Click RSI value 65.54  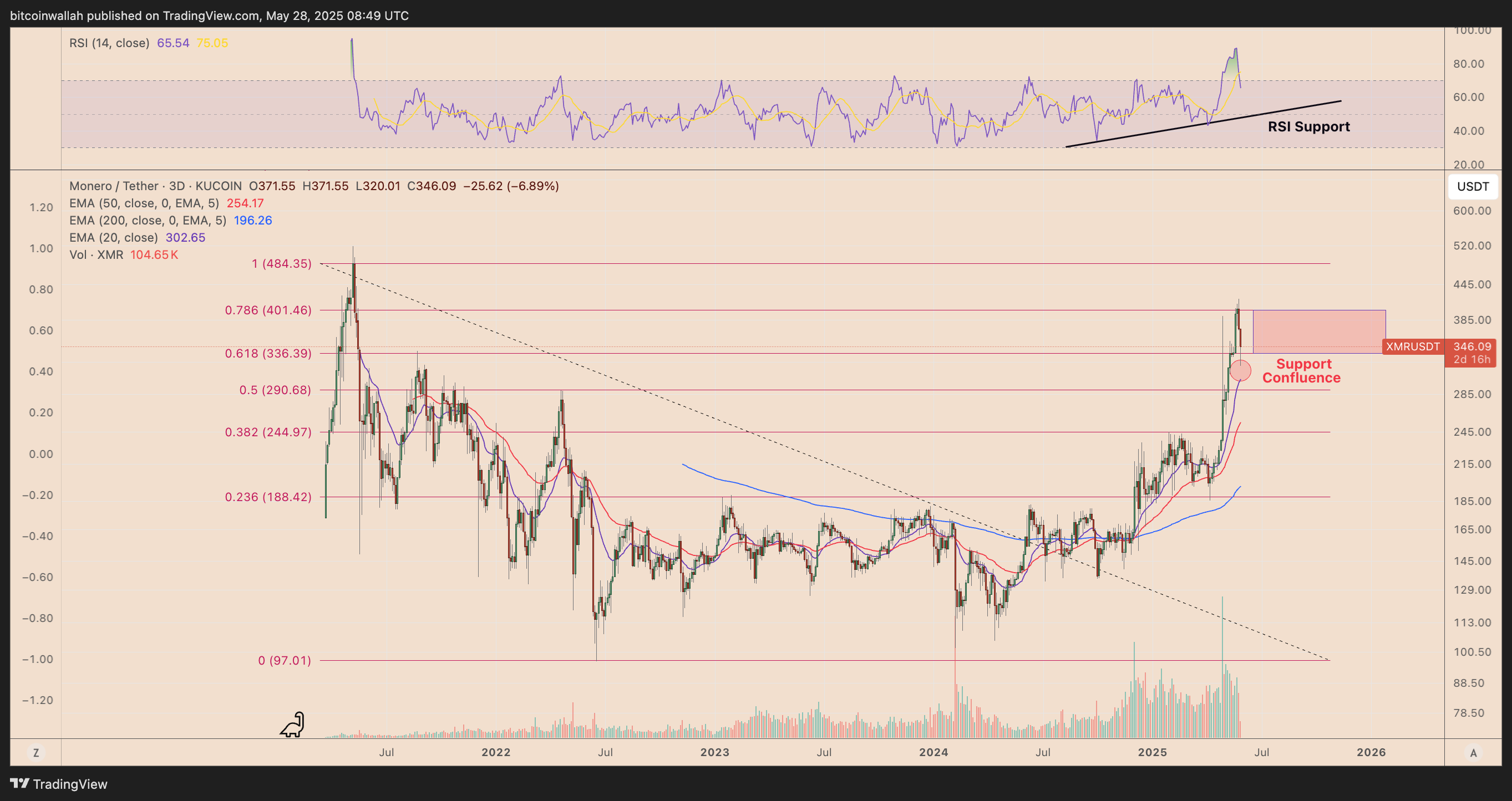[x=173, y=43]
